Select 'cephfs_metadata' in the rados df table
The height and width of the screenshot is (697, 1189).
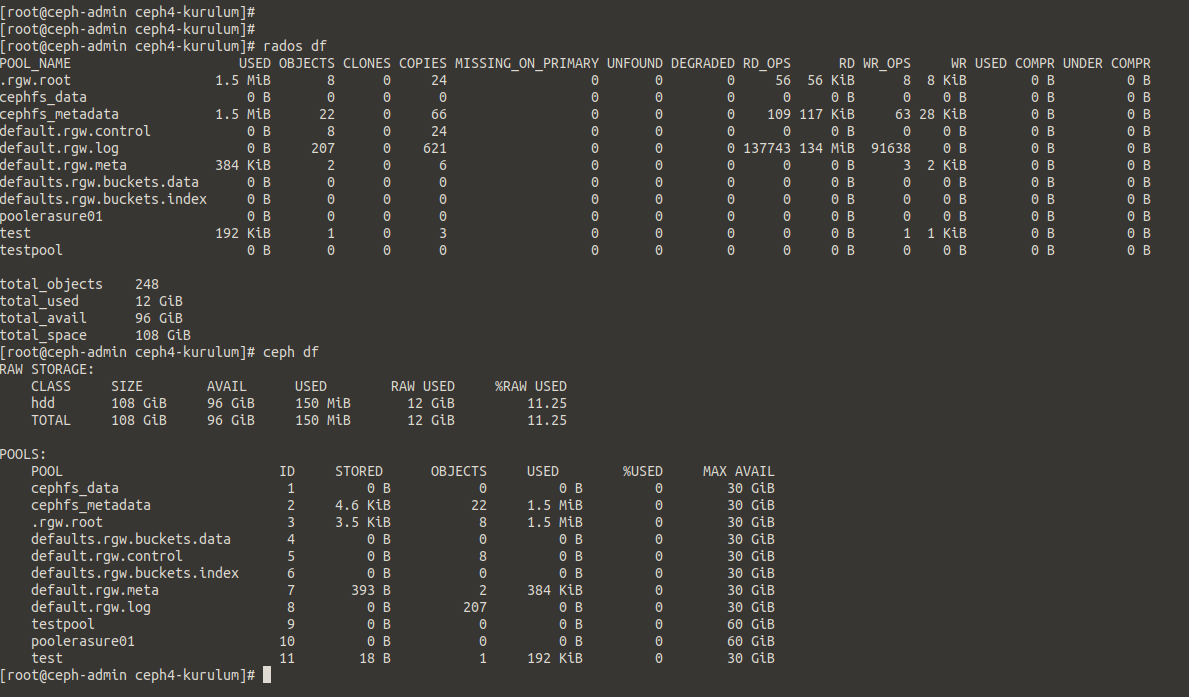tap(59, 115)
